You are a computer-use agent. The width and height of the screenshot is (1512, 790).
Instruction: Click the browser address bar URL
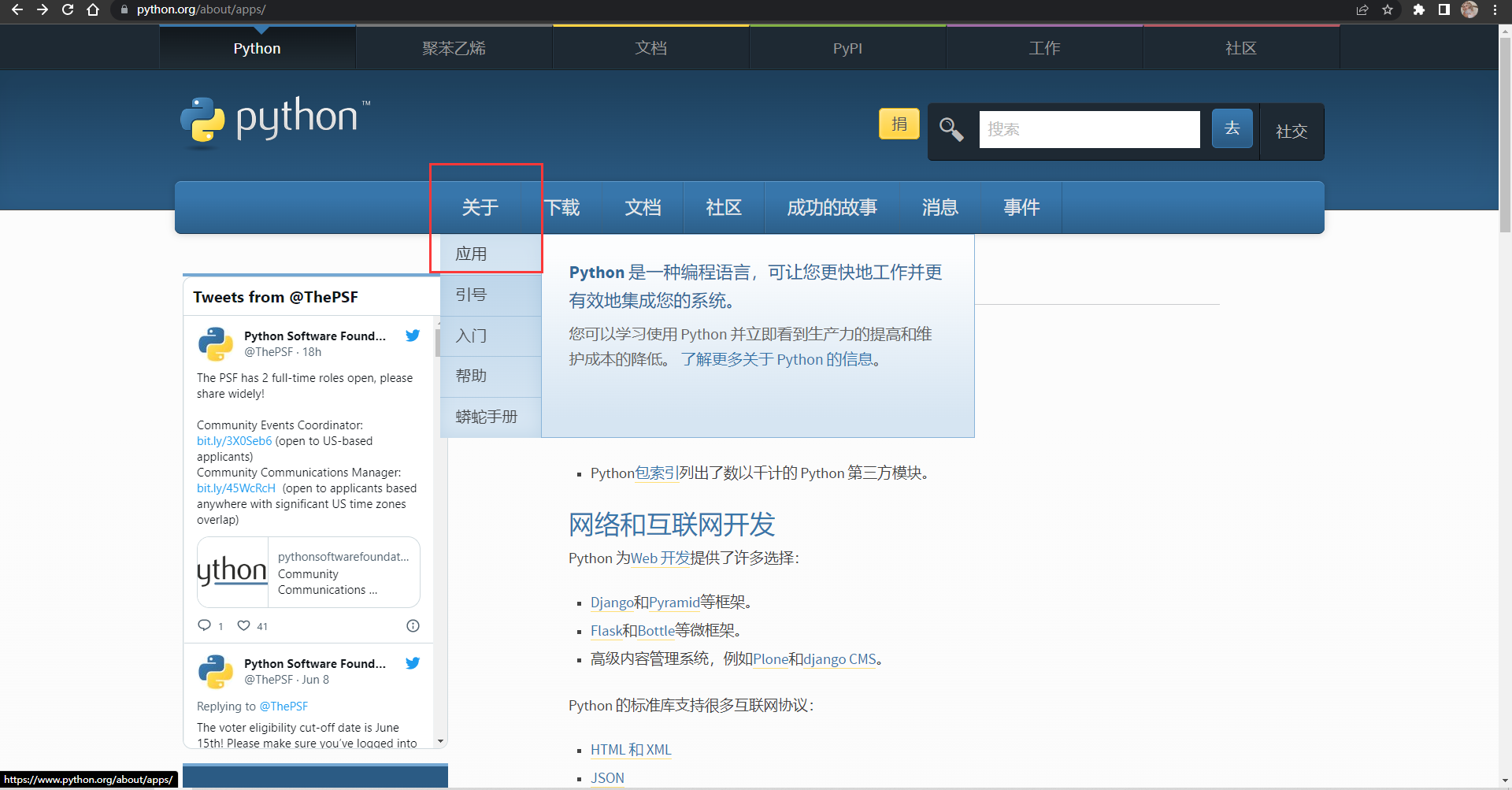(x=201, y=9)
